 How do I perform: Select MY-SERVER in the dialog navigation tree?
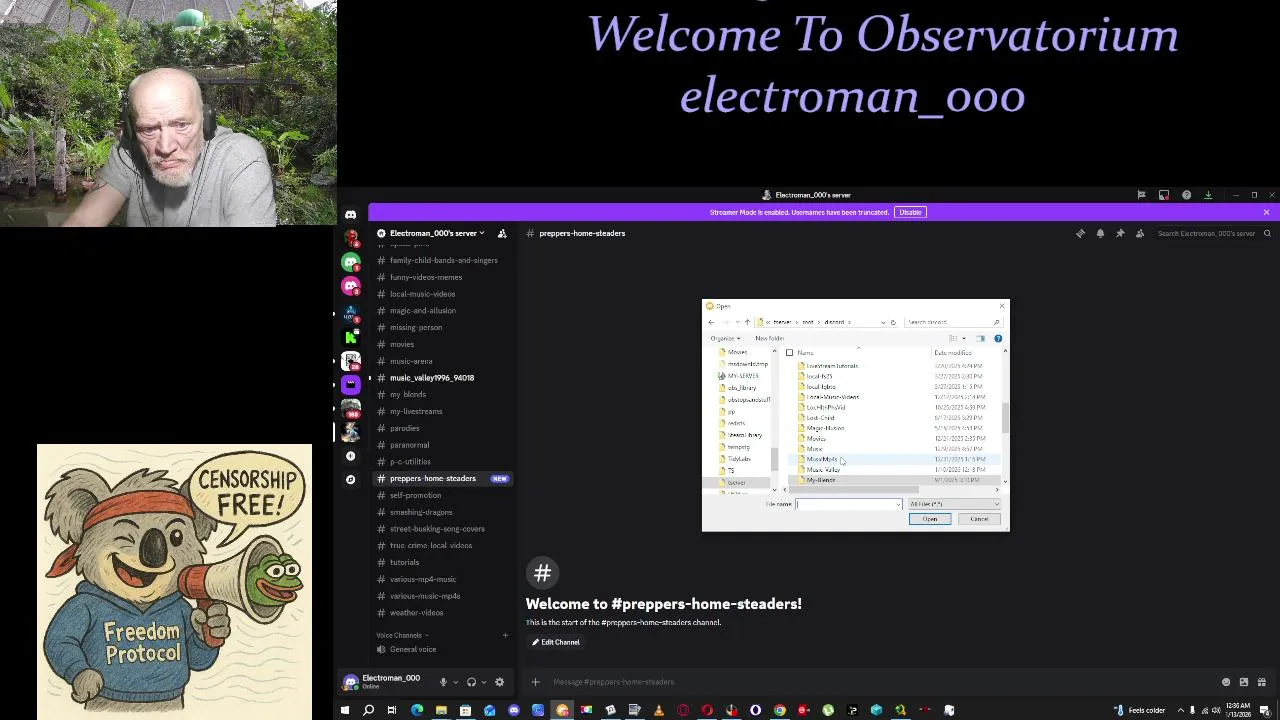(x=743, y=376)
